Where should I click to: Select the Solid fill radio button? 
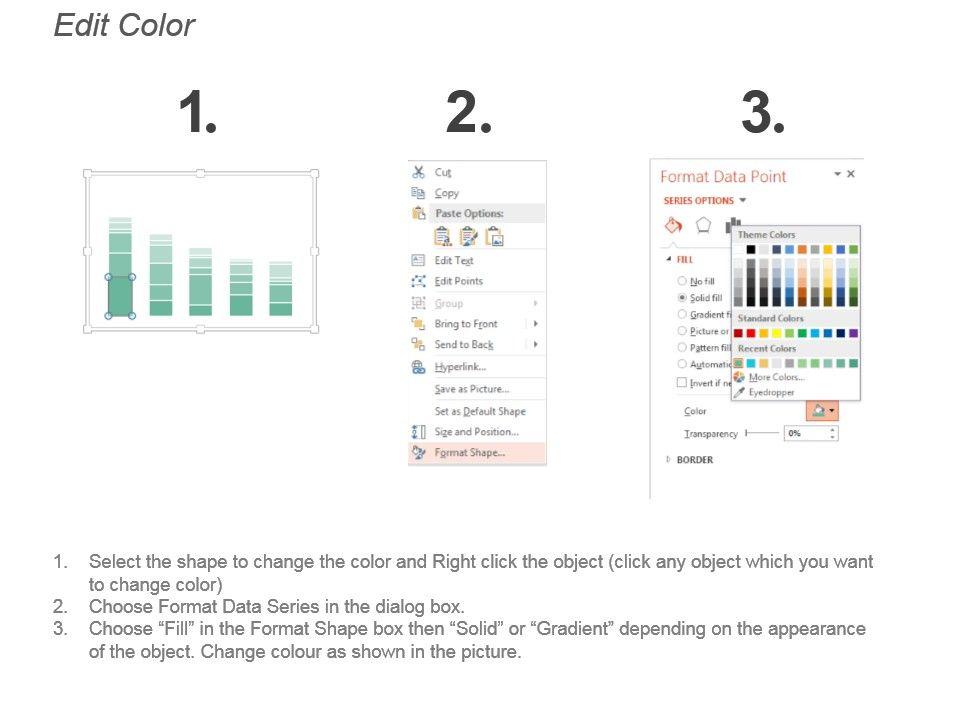[683, 298]
